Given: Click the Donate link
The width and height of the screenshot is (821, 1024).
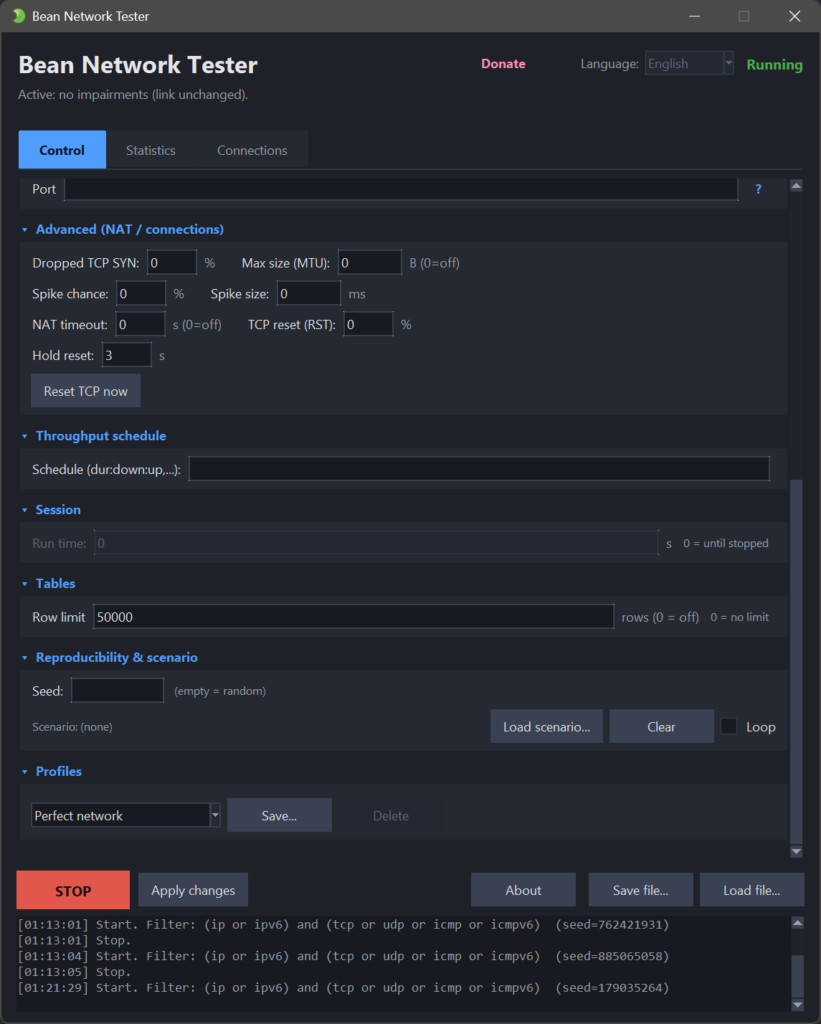Looking at the screenshot, I should click(504, 63).
